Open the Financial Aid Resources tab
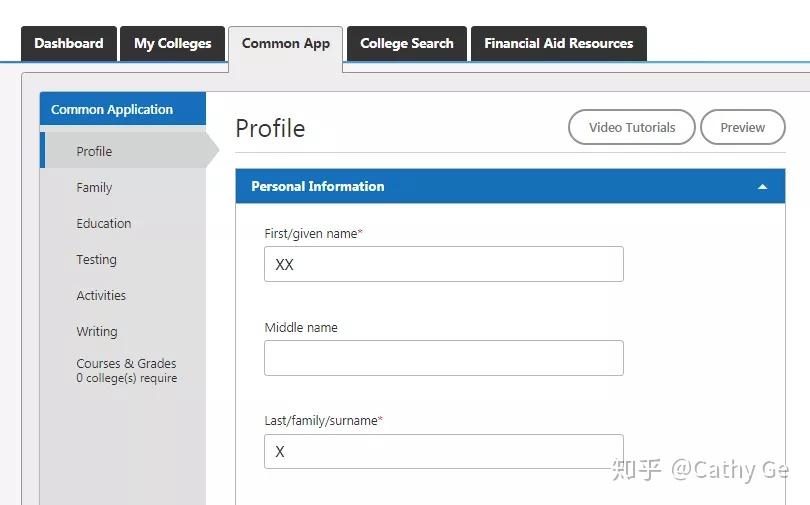The image size is (810, 505). [558, 43]
